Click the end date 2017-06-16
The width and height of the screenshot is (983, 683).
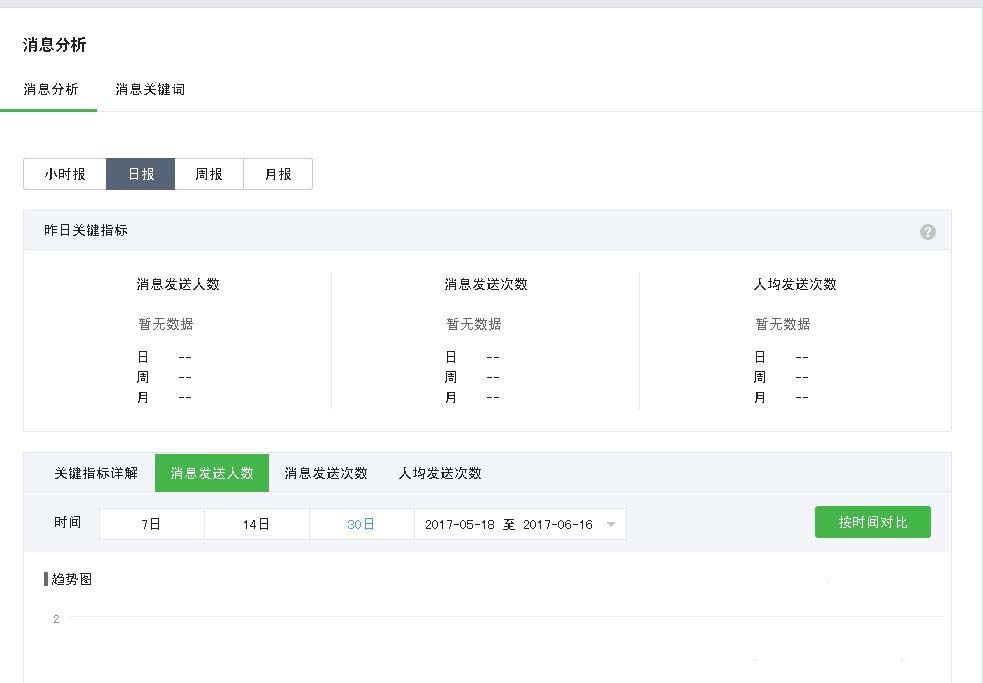(x=557, y=524)
